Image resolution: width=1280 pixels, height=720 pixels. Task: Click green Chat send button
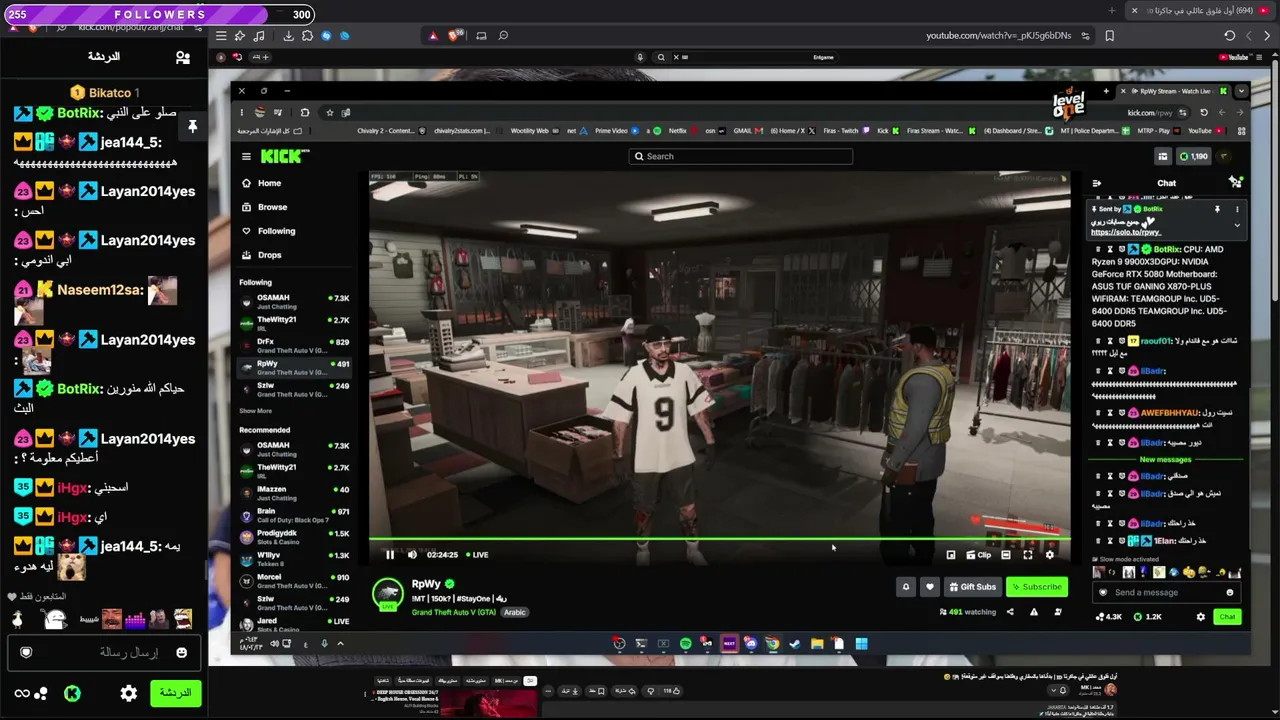pos(1227,617)
